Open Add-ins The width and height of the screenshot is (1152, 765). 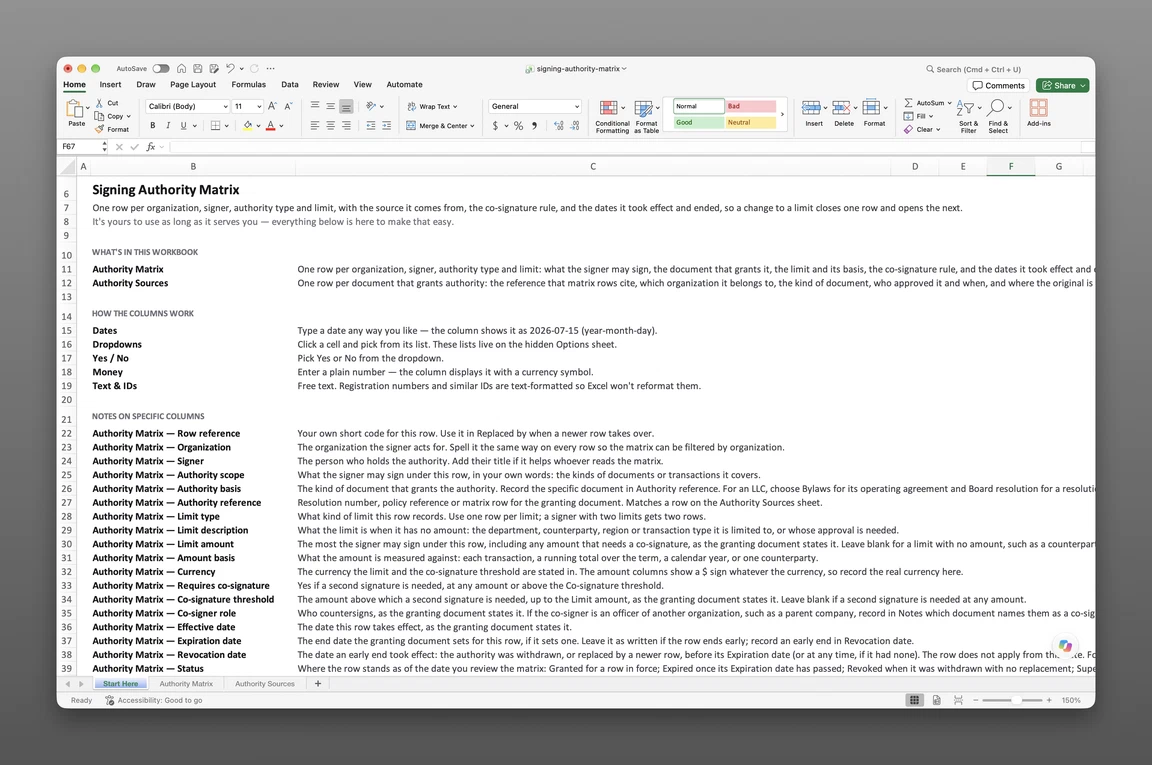coord(1039,113)
